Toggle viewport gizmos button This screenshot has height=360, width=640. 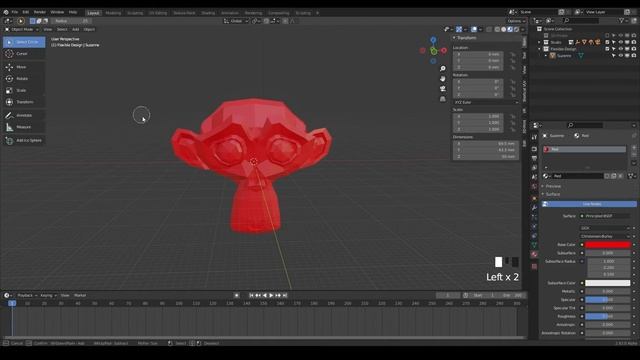pos(459,29)
